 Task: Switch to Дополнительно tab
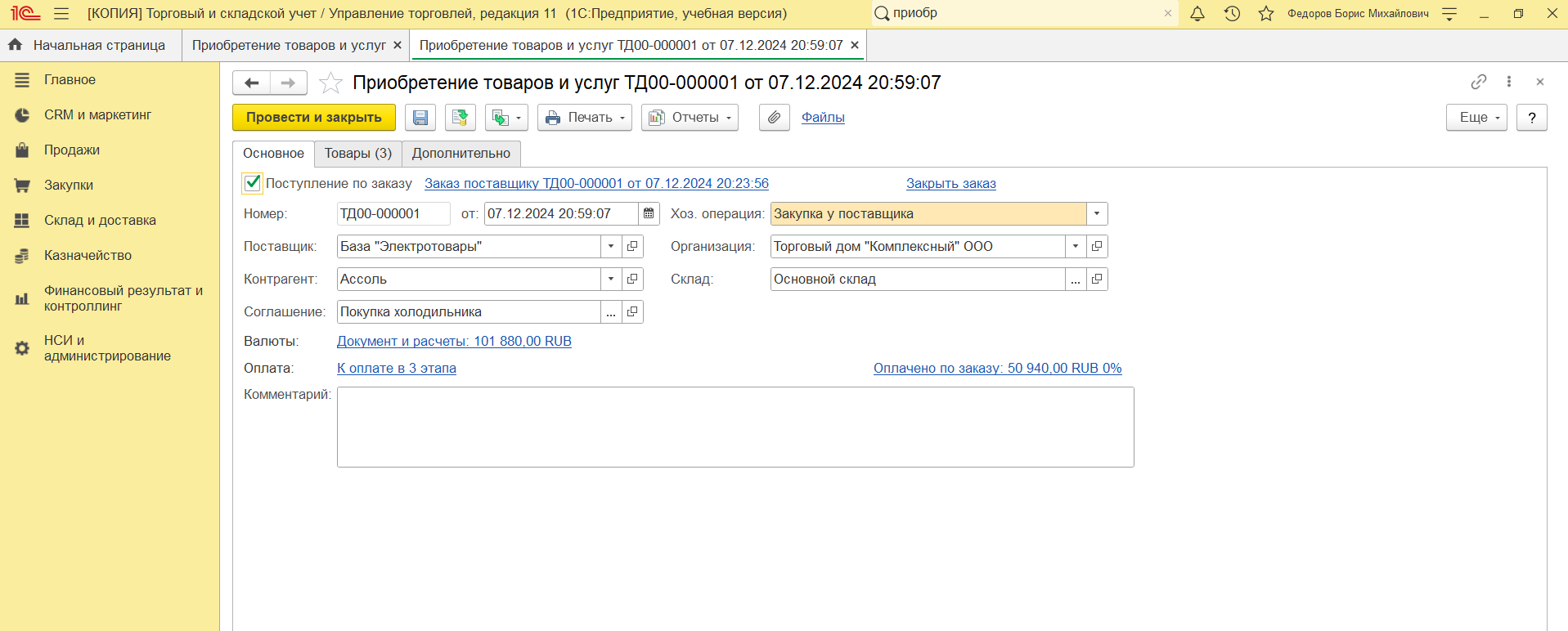pyautogui.click(x=461, y=154)
